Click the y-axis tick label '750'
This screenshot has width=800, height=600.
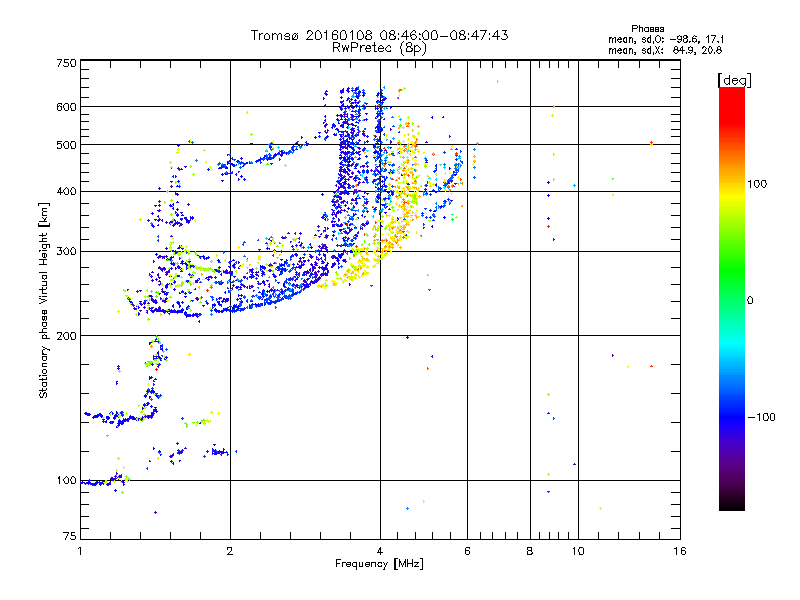[x=66, y=63]
